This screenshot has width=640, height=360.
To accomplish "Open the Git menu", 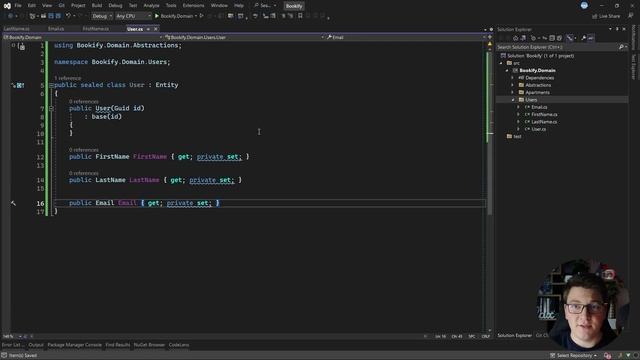I will coord(62,6).
